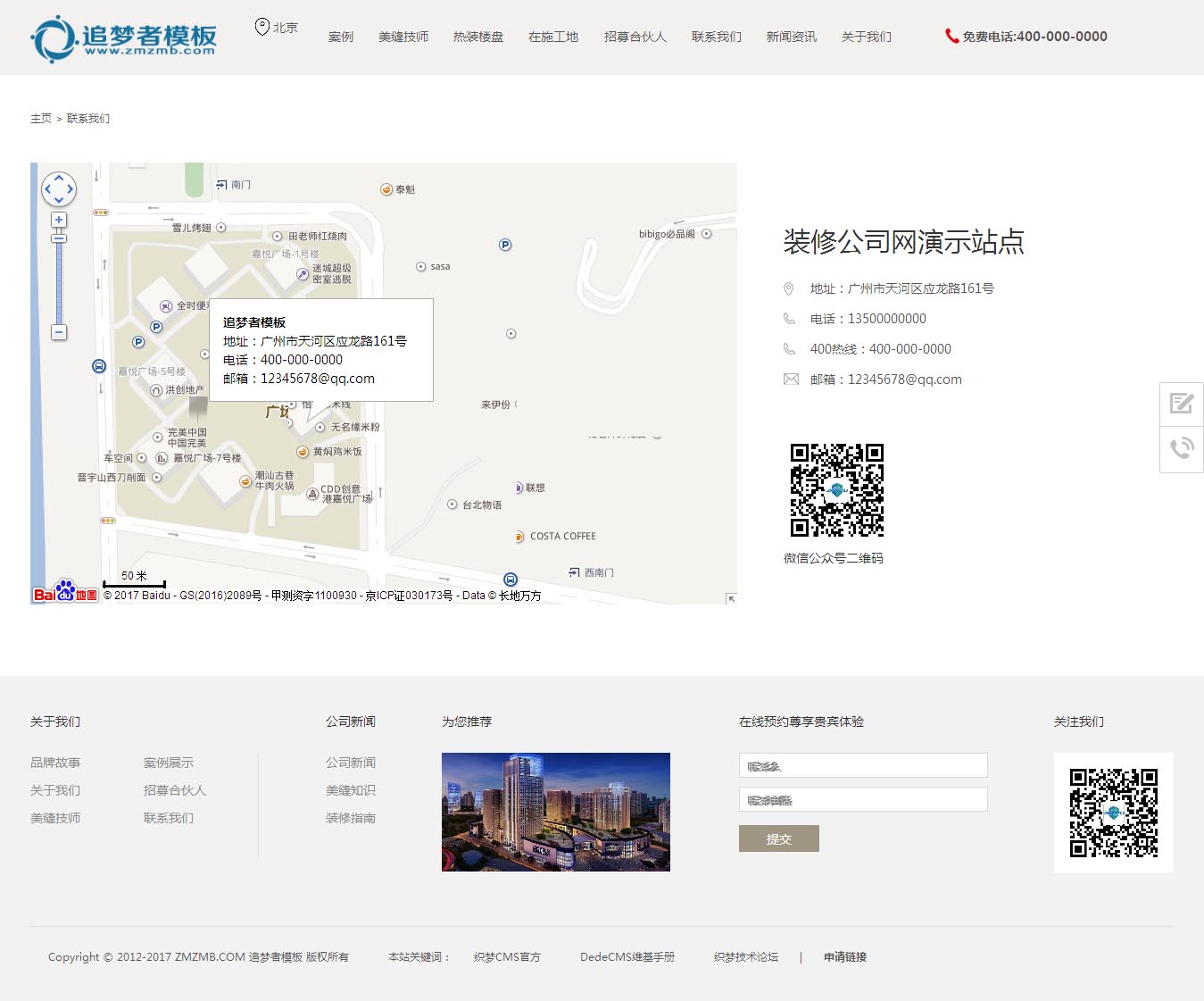Viewport: 1204px width, 1001px height.
Task: Click the map pan direction control
Action: (59, 189)
